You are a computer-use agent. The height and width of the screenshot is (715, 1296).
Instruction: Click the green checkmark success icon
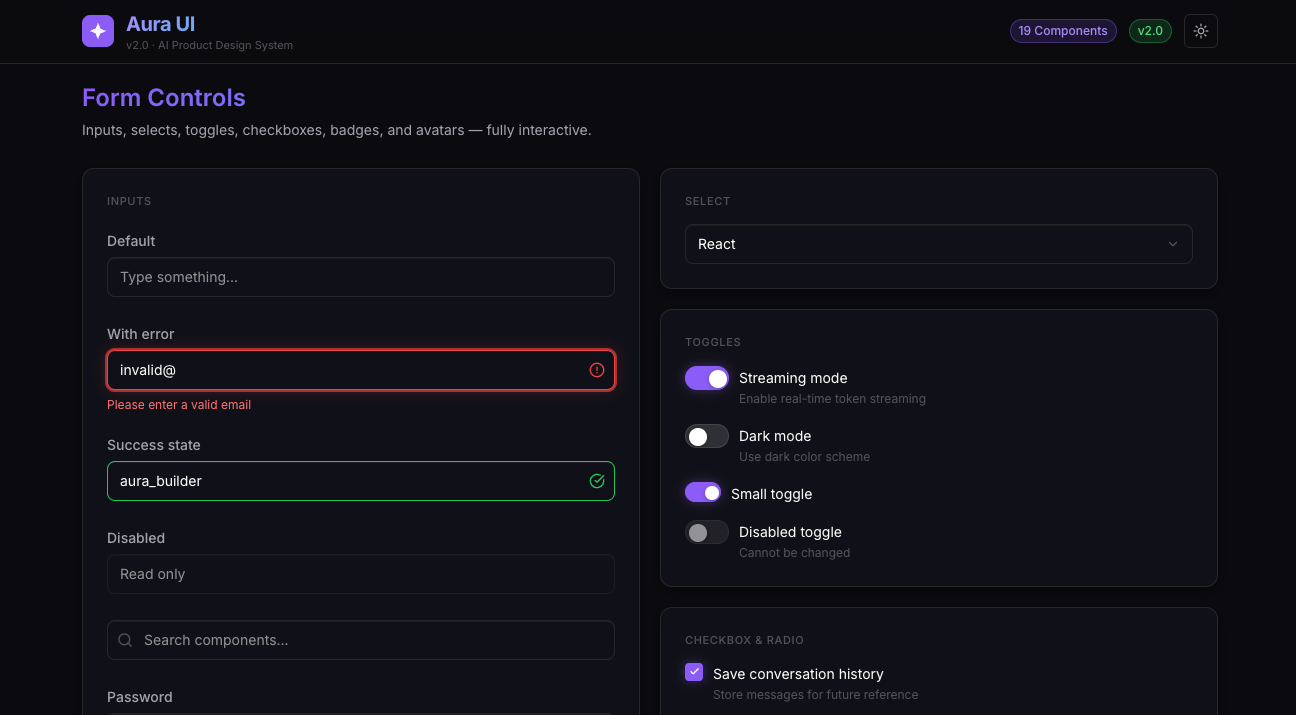click(x=597, y=481)
